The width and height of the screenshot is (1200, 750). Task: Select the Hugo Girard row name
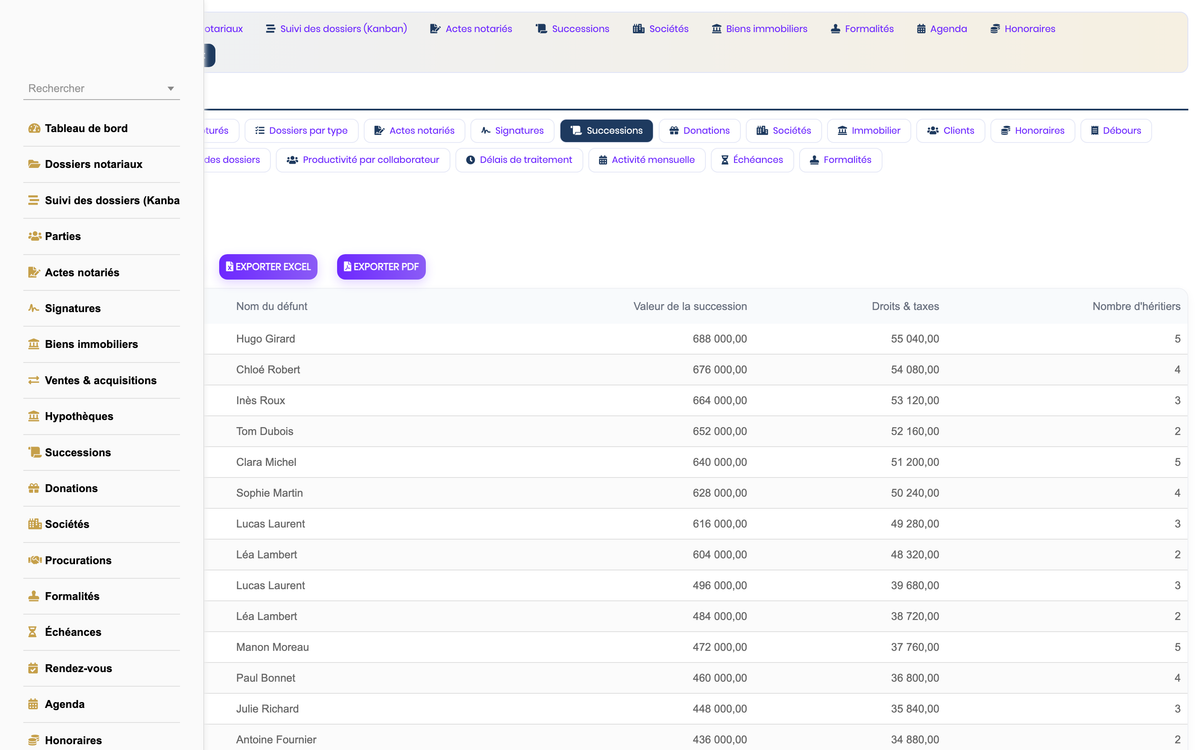pos(266,339)
